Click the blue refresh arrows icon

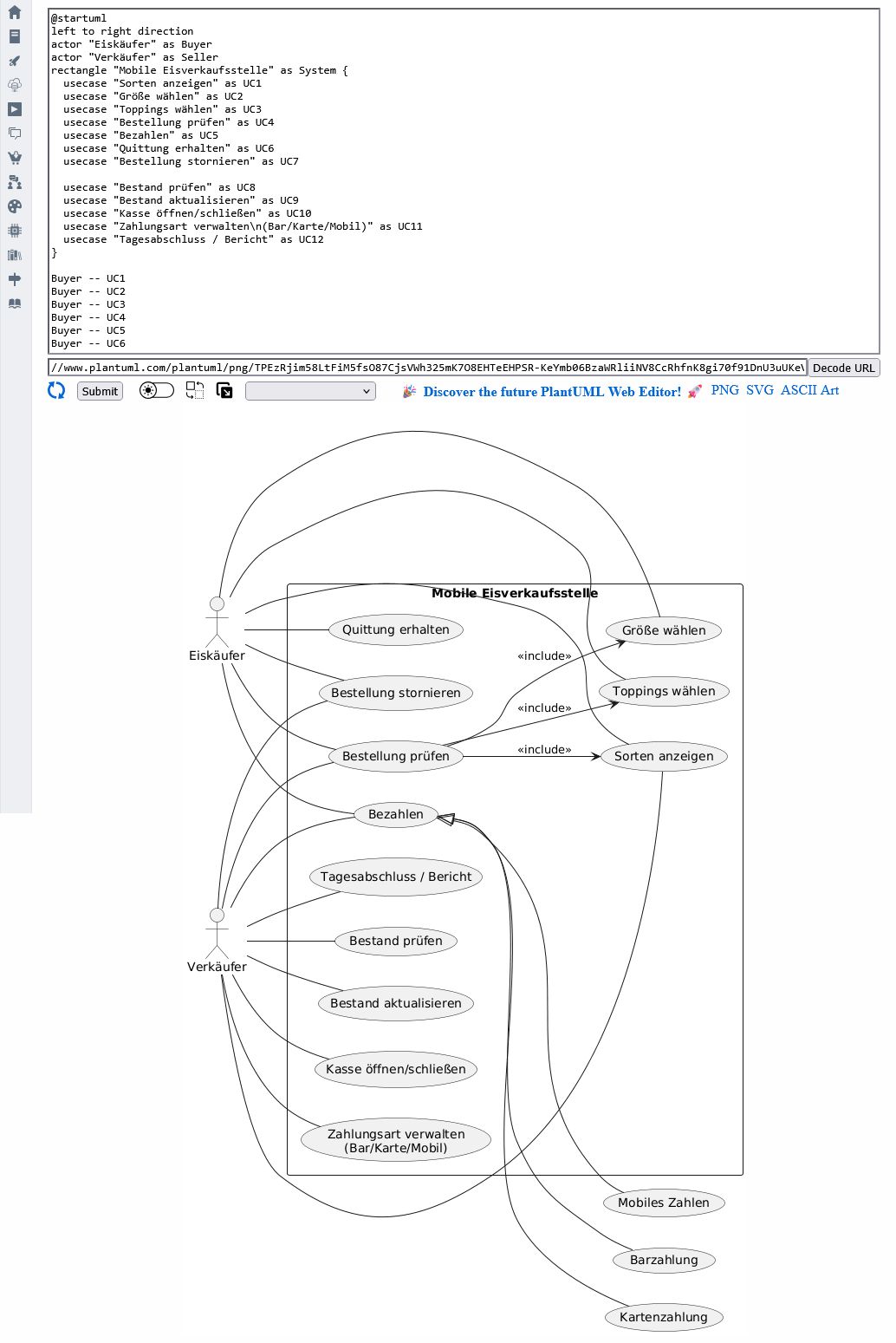click(x=56, y=391)
